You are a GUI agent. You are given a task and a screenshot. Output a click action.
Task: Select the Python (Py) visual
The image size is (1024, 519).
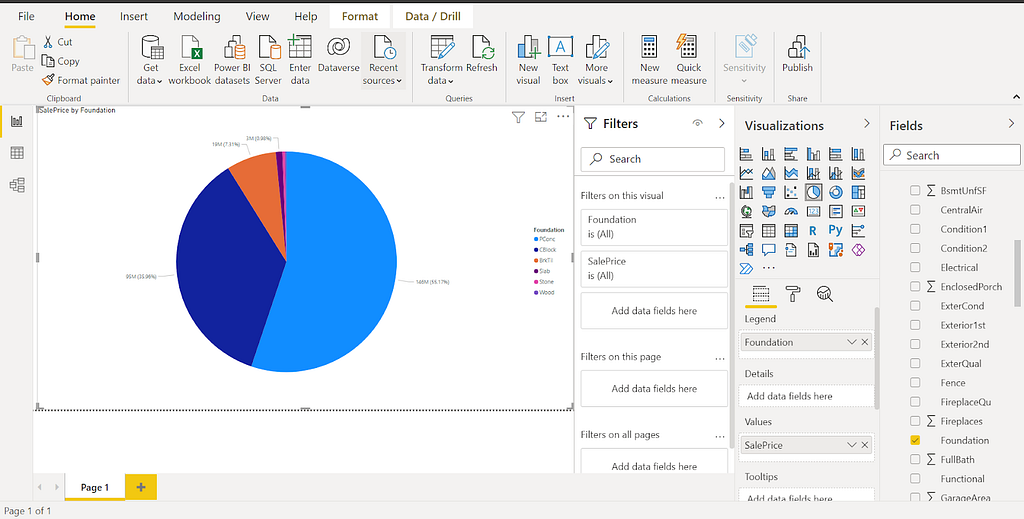coord(835,230)
